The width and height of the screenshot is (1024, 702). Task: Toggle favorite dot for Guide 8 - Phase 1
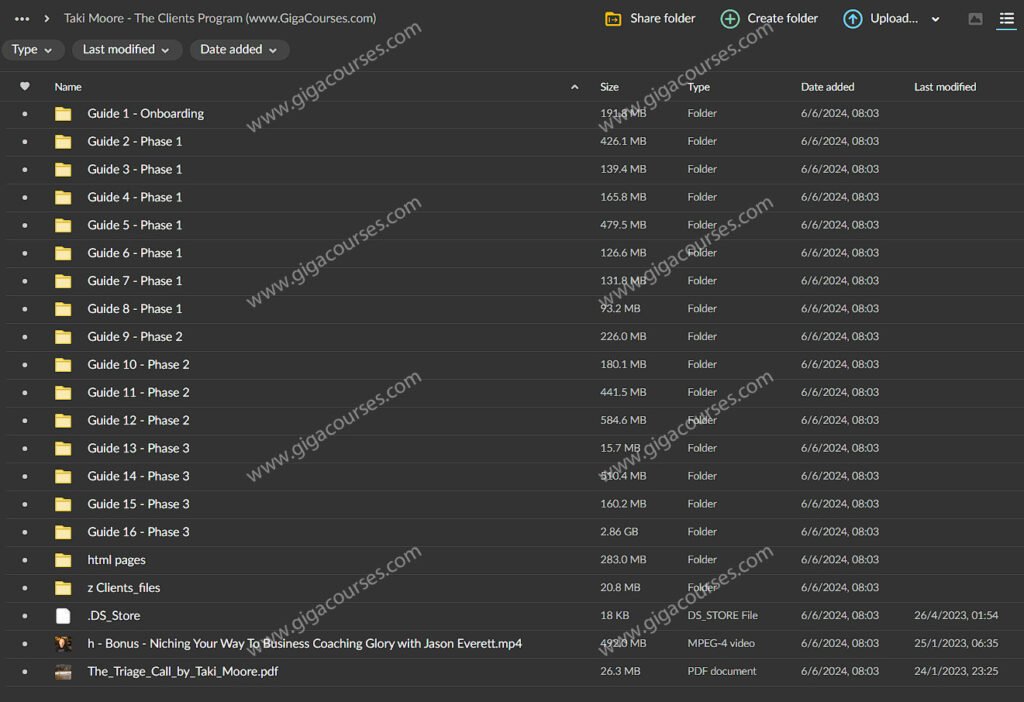(x=25, y=309)
